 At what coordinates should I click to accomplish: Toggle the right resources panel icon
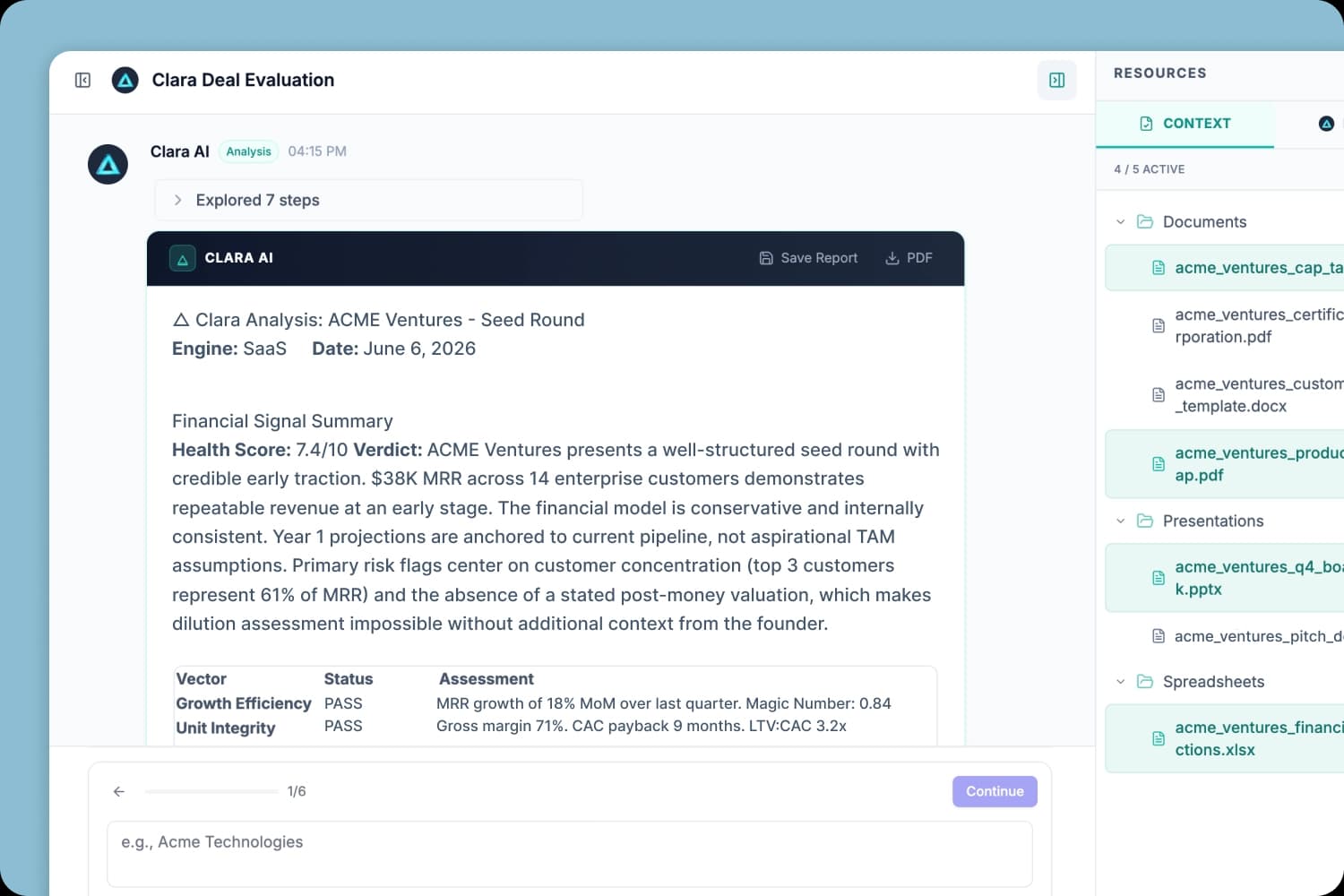pos(1057,81)
